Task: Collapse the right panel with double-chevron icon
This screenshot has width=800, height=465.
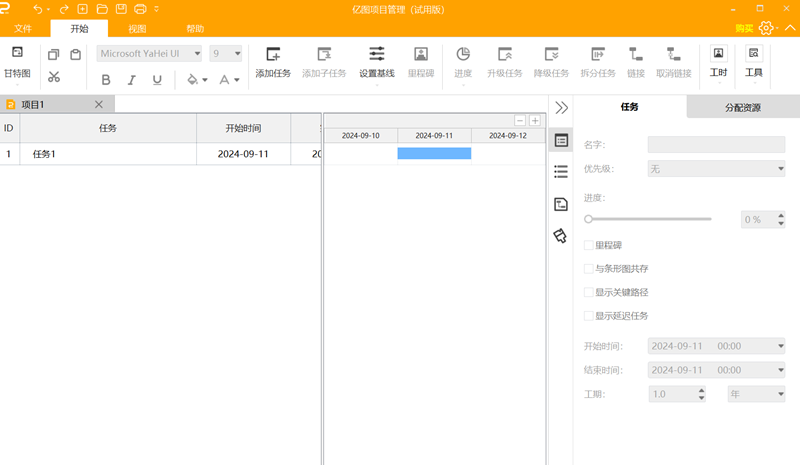Action: pyautogui.click(x=561, y=108)
